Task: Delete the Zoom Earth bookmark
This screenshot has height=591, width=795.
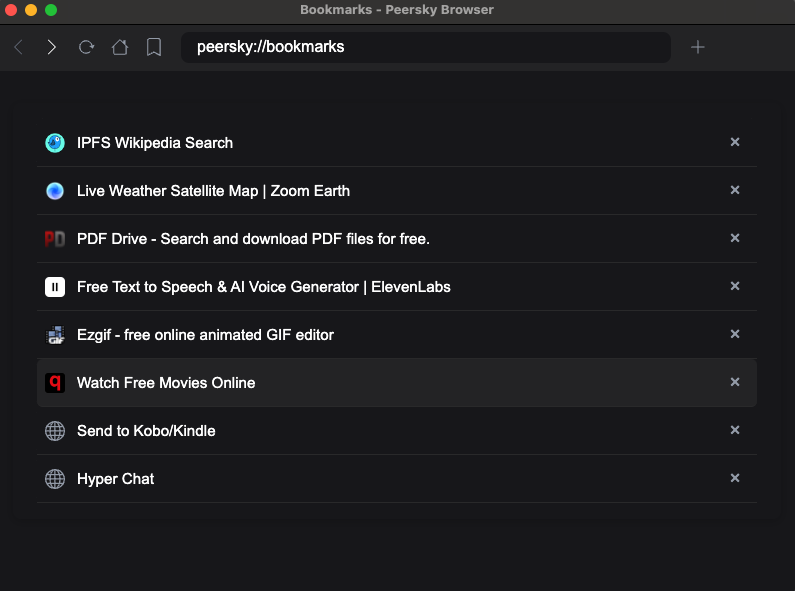Action: (x=735, y=190)
